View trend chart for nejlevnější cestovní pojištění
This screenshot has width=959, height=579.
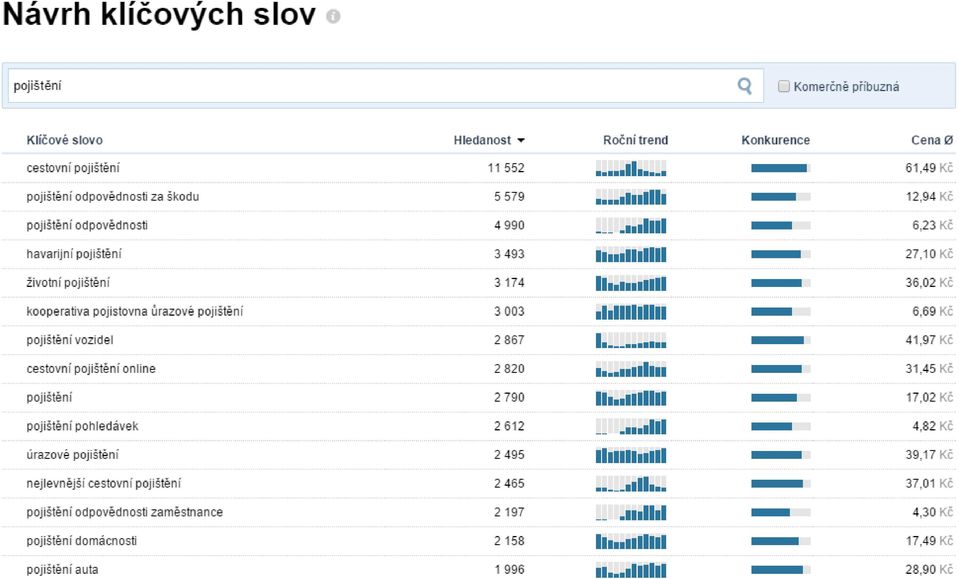pyautogui.click(x=631, y=484)
